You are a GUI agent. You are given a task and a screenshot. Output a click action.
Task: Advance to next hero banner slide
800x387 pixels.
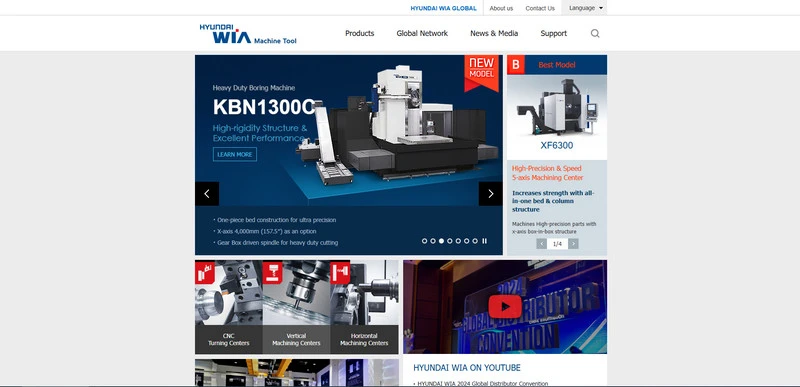click(x=490, y=194)
